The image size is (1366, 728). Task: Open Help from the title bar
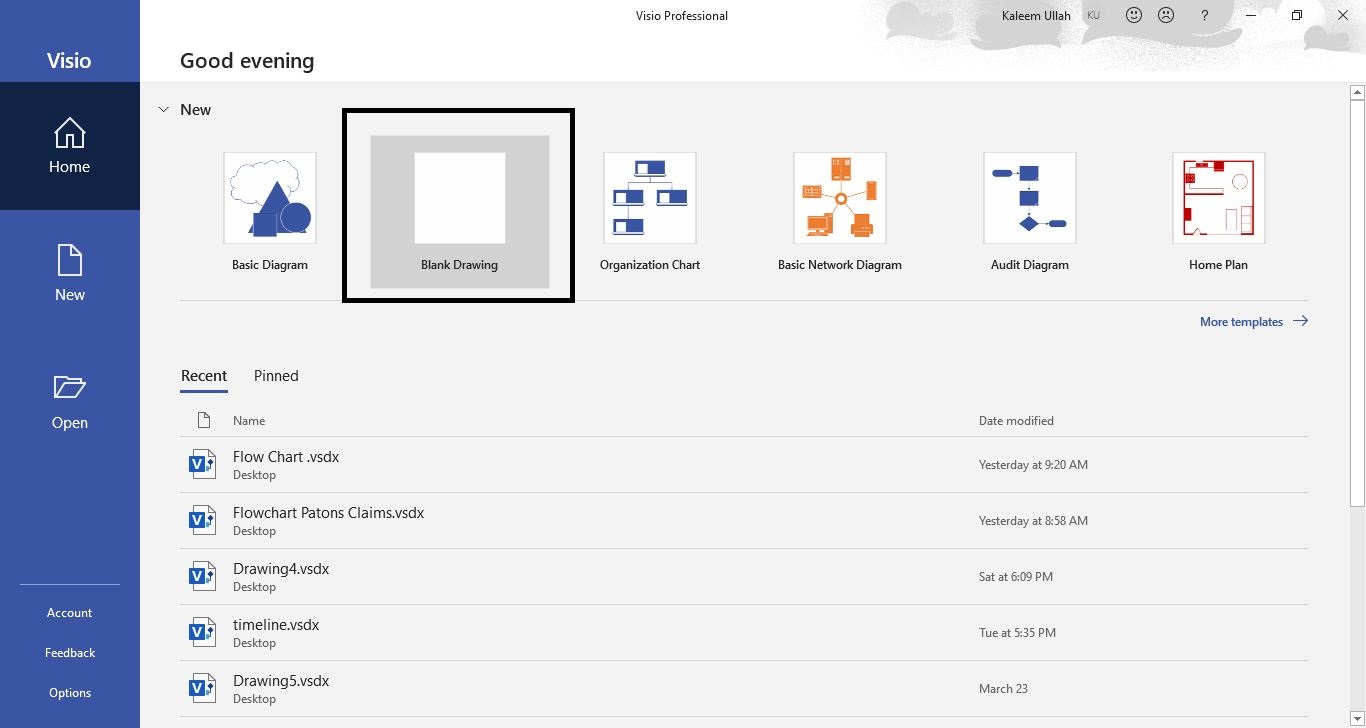pos(1204,15)
